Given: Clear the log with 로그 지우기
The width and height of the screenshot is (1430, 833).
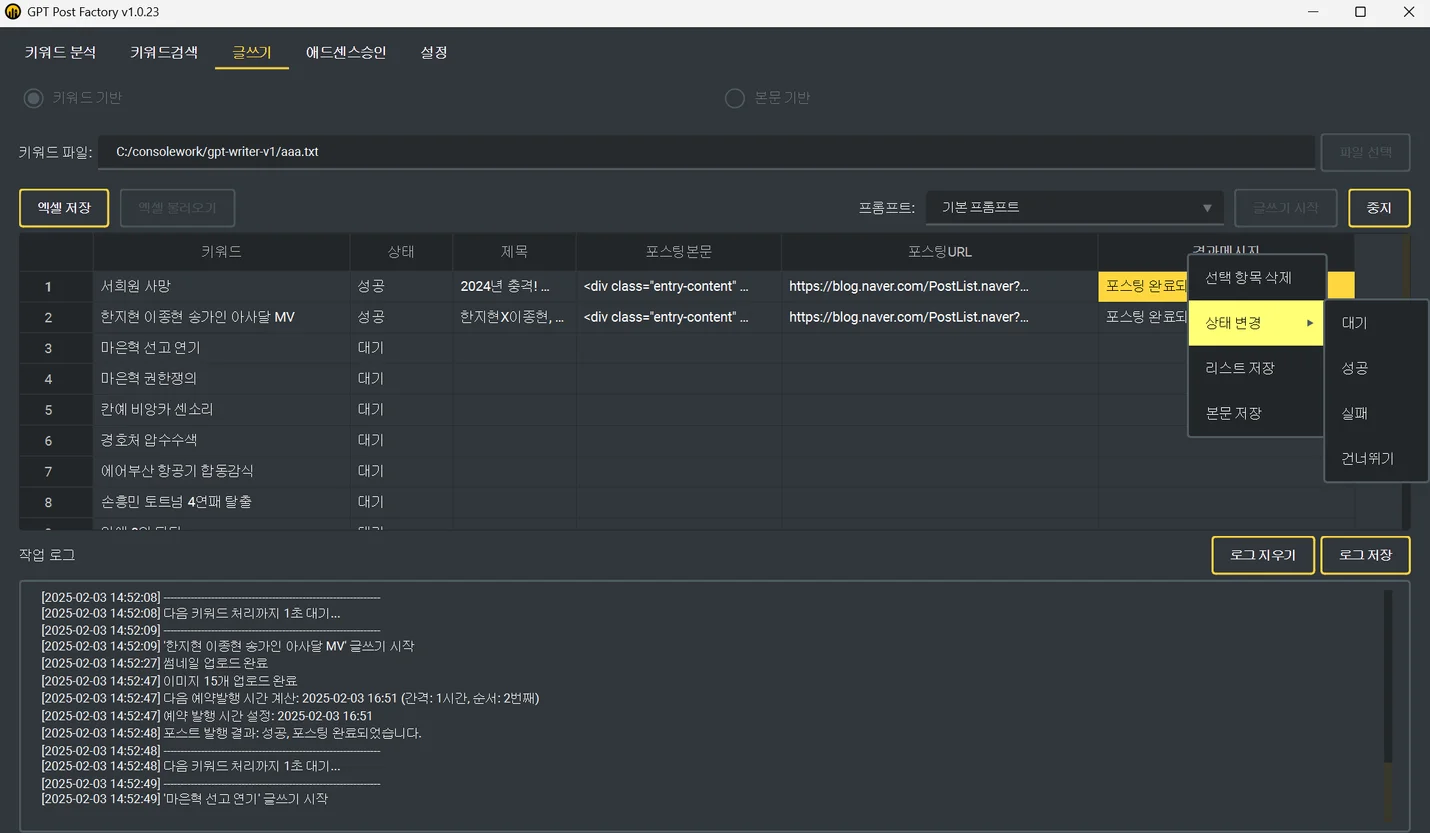Looking at the screenshot, I should pyautogui.click(x=1262, y=555).
